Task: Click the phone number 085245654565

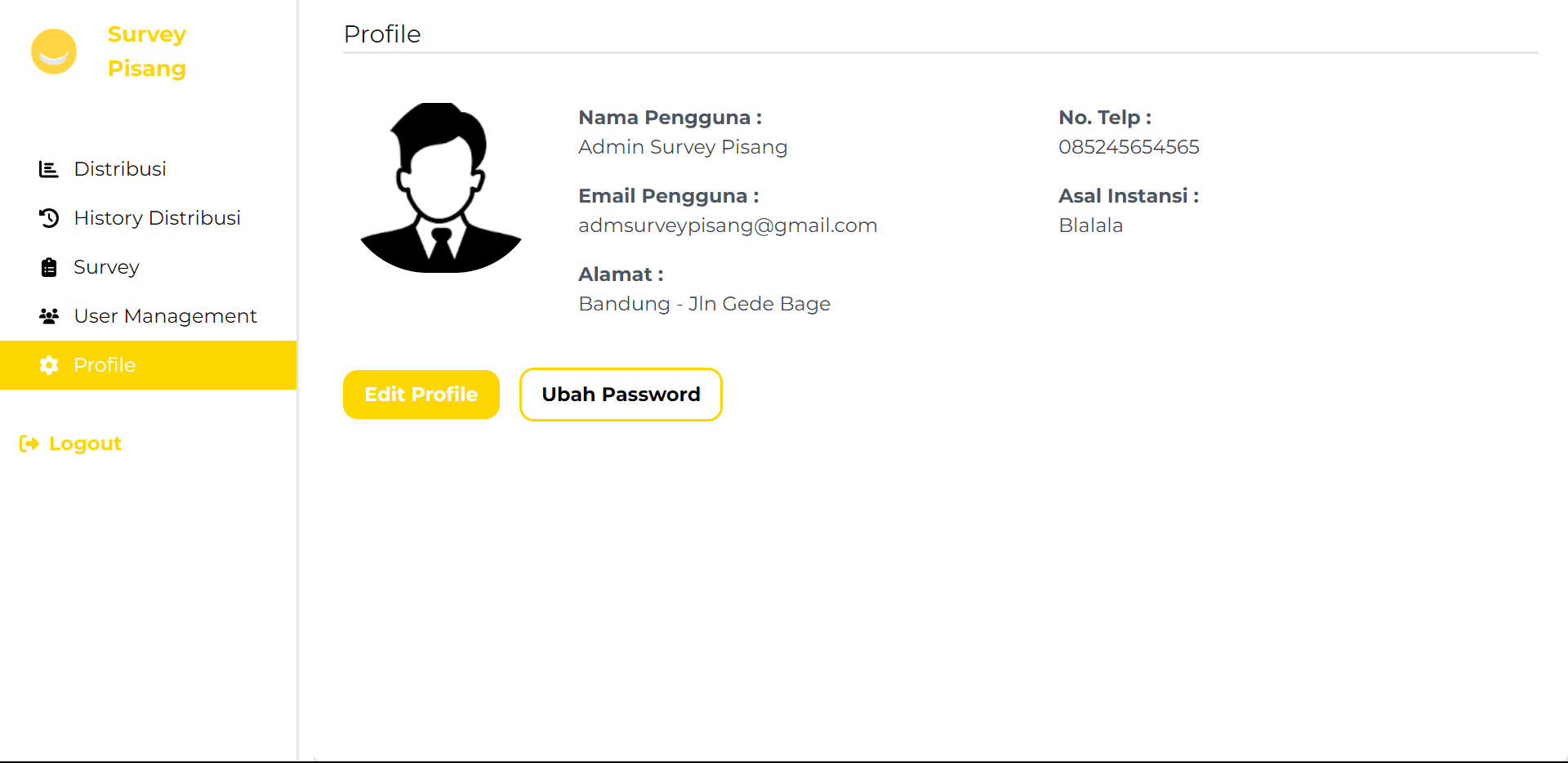Action: coord(1129,147)
